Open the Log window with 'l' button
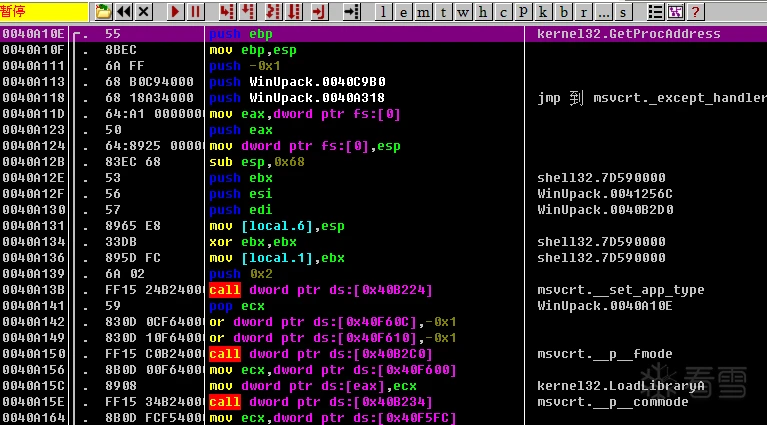The height and width of the screenshot is (425, 767). click(383, 12)
